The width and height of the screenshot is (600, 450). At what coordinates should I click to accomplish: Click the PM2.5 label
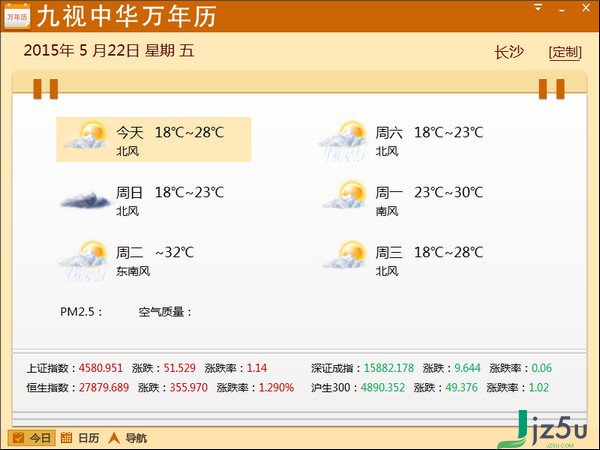tap(81, 312)
